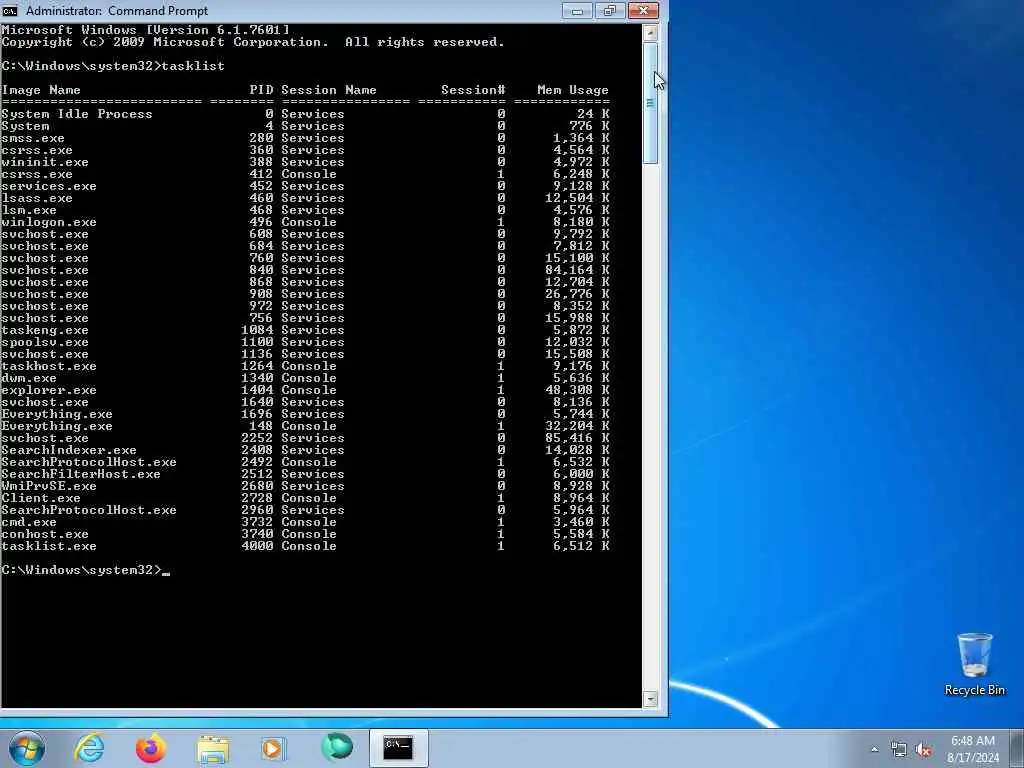Click the date 8/17/2024 in tray
1024x768 pixels.
pos(973,758)
